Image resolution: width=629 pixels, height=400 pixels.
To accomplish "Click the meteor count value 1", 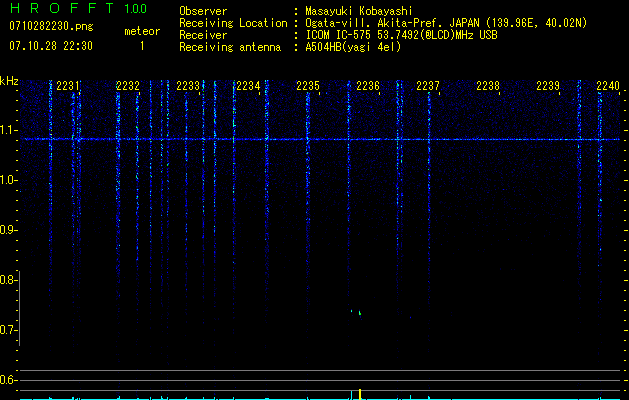I will 142,46.
